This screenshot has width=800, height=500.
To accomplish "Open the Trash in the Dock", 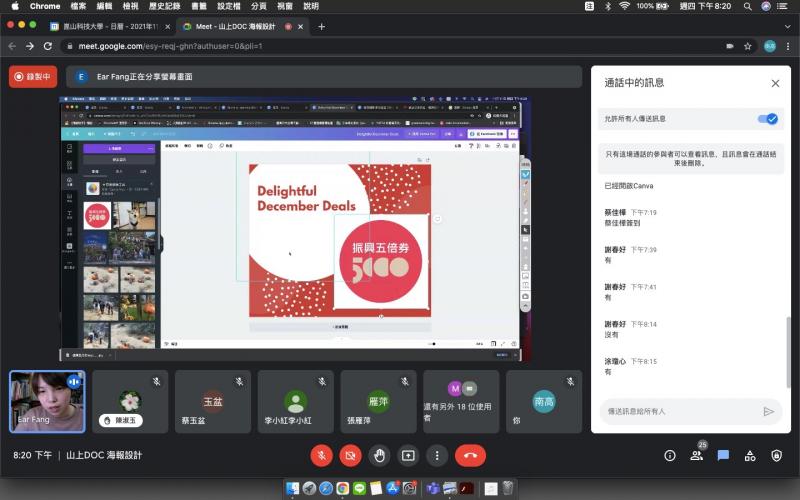I will (508, 488).
